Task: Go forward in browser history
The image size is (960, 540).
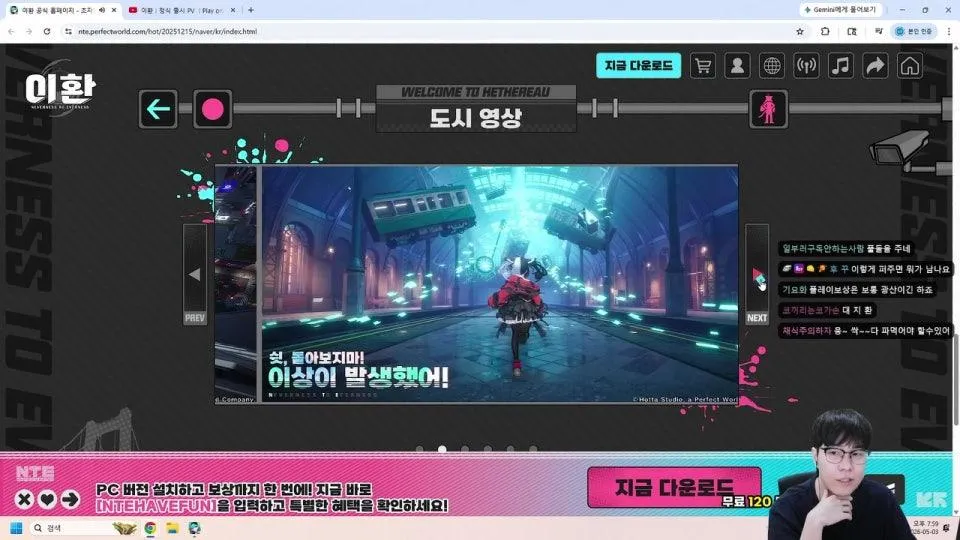Action: pos(29,31)
